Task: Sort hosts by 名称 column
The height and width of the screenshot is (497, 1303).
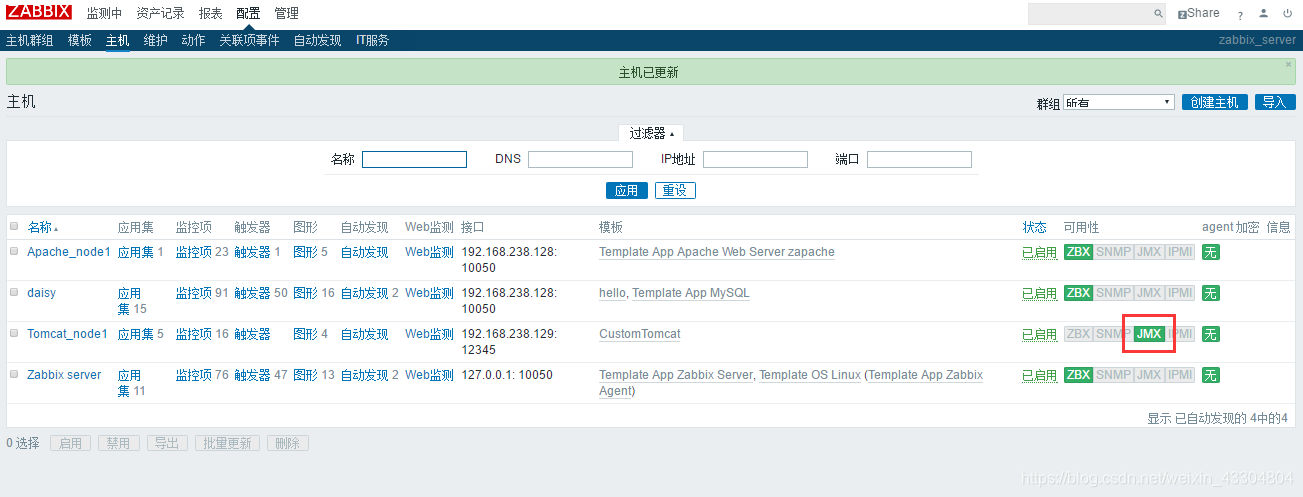Action: point(42,227)
